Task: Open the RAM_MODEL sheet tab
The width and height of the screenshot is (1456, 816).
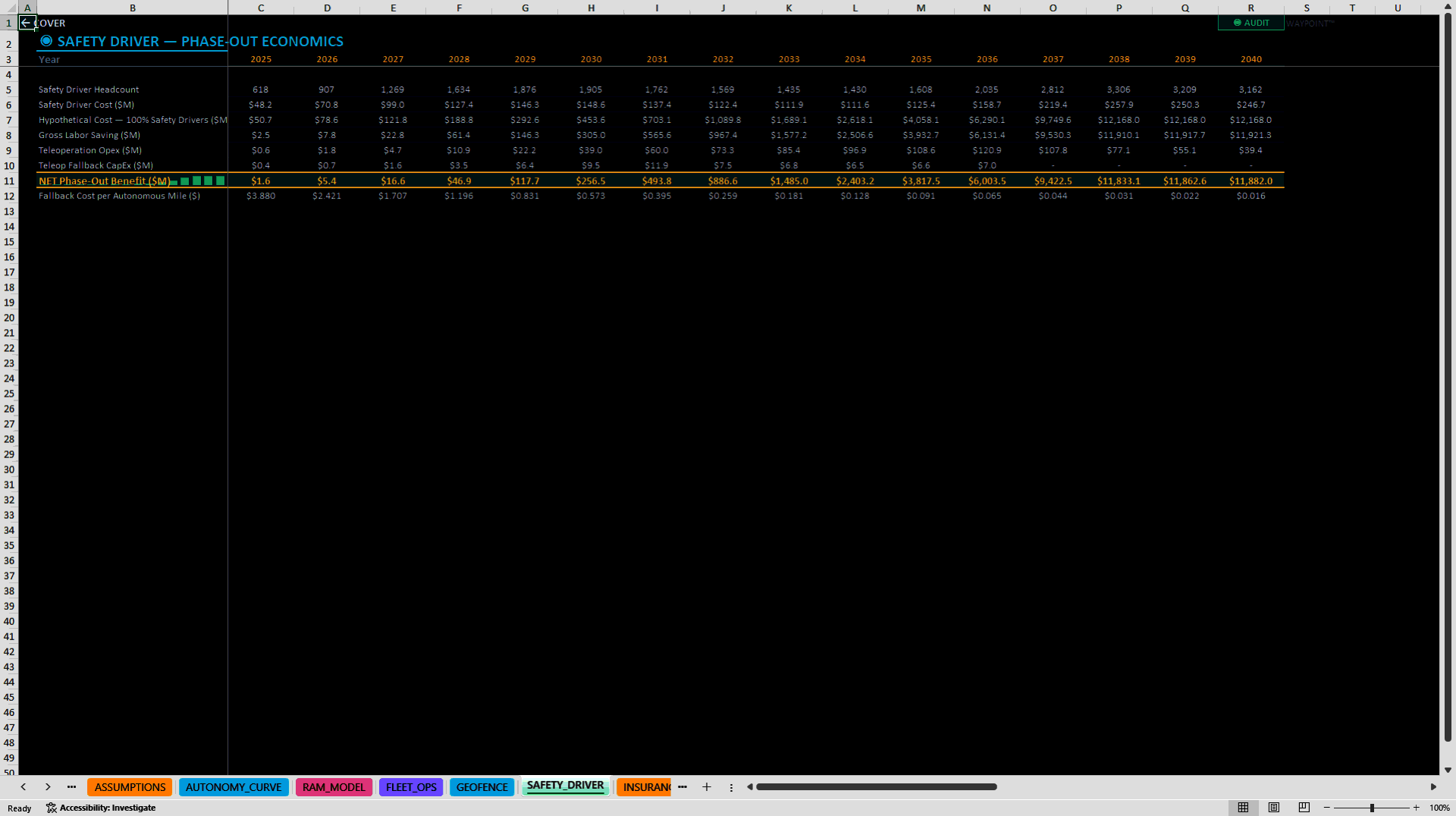Action: point(334,787)
